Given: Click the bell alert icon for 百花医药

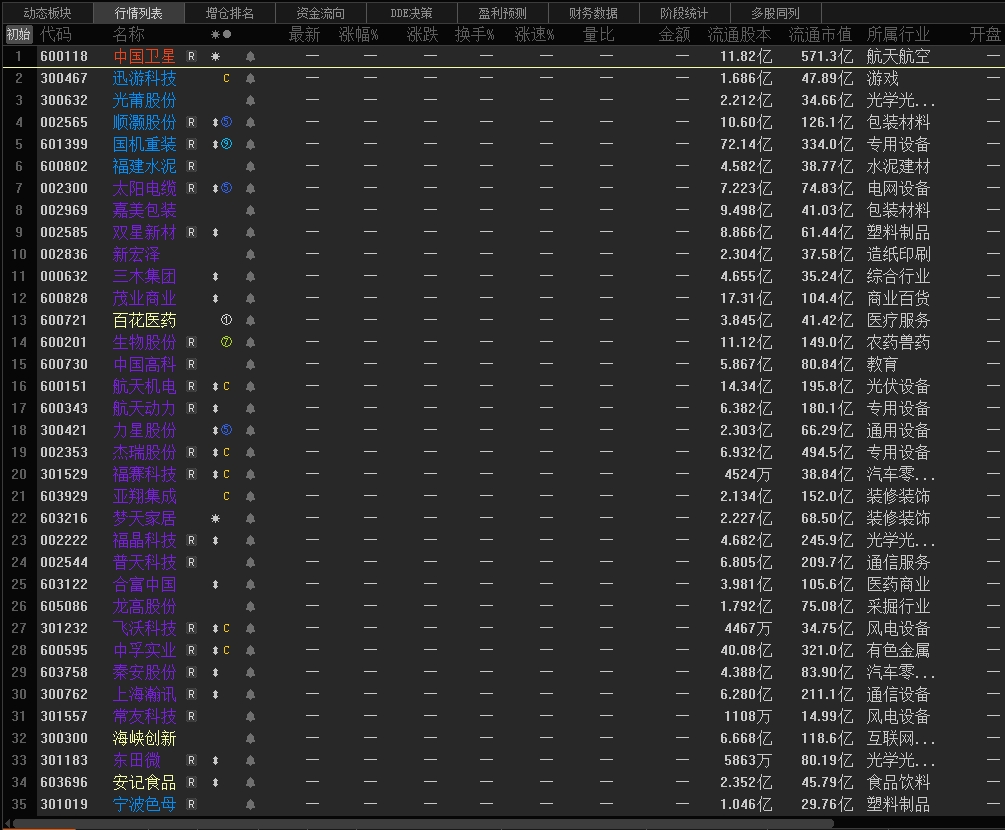Looking at the screenshot, I should 251,320.
